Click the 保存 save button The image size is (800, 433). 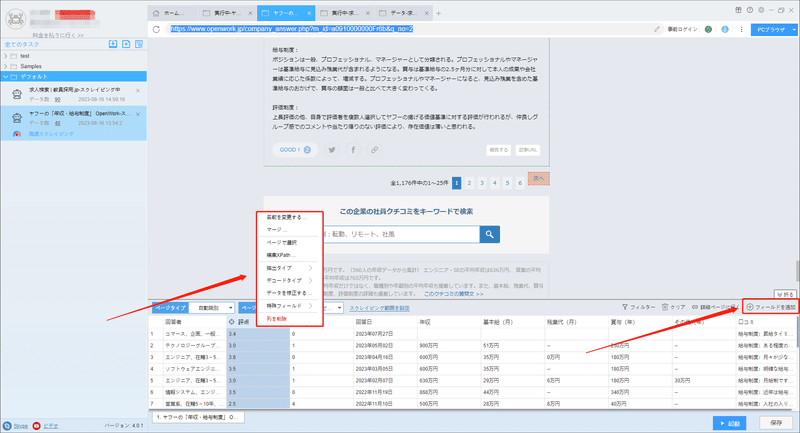tap(776, 423)
